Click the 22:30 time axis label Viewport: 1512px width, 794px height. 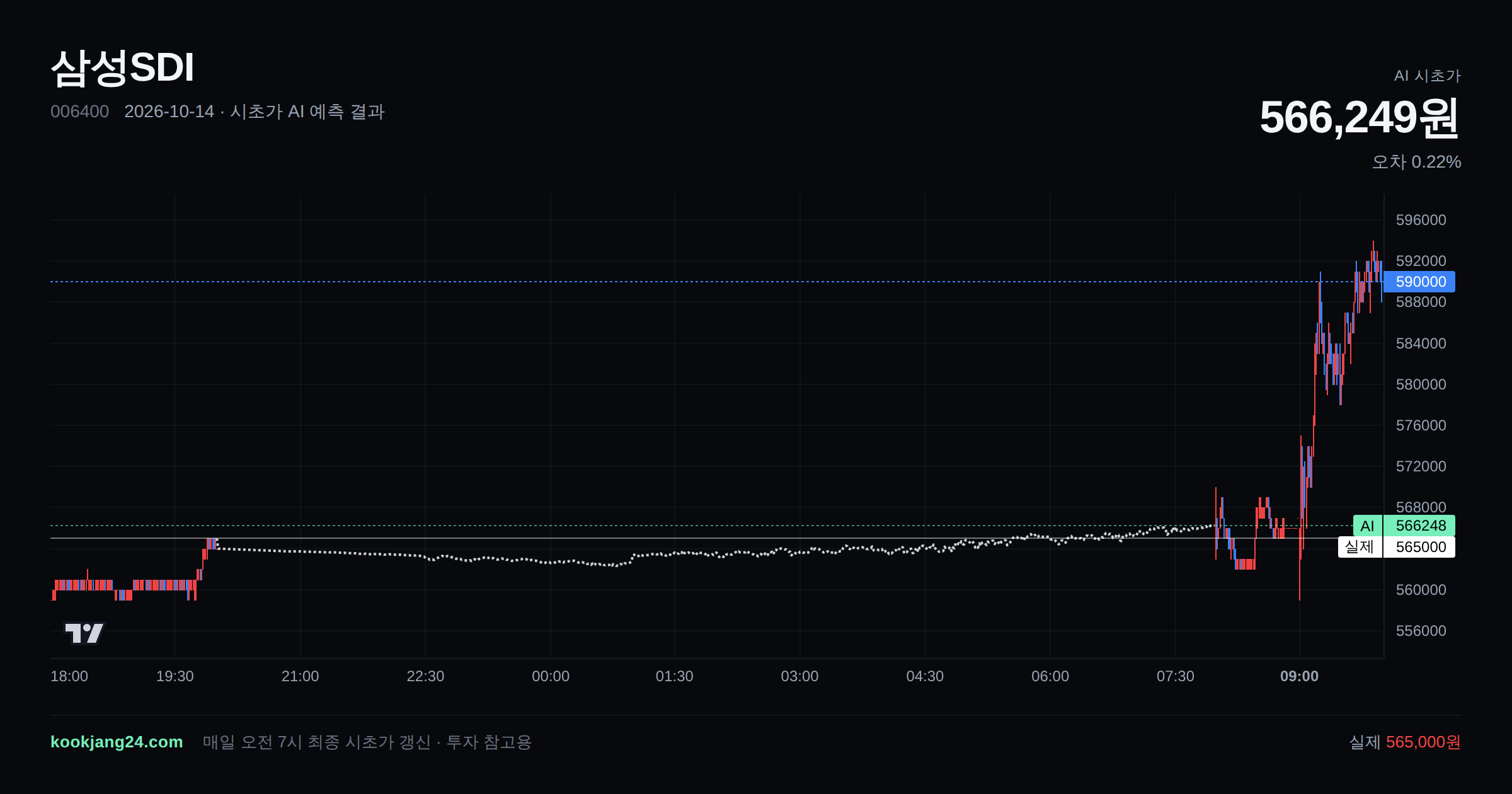tap(425, 676)
